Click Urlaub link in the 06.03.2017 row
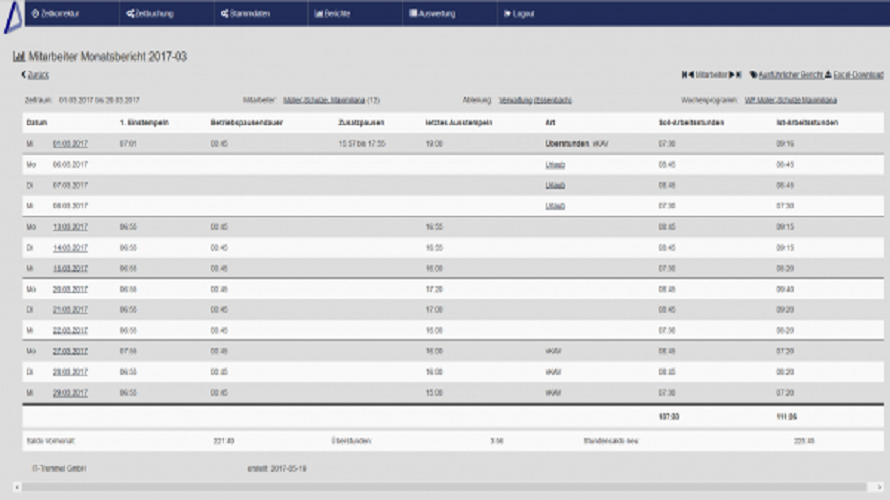This screenshot has height=500, width=890. (555, 165)
